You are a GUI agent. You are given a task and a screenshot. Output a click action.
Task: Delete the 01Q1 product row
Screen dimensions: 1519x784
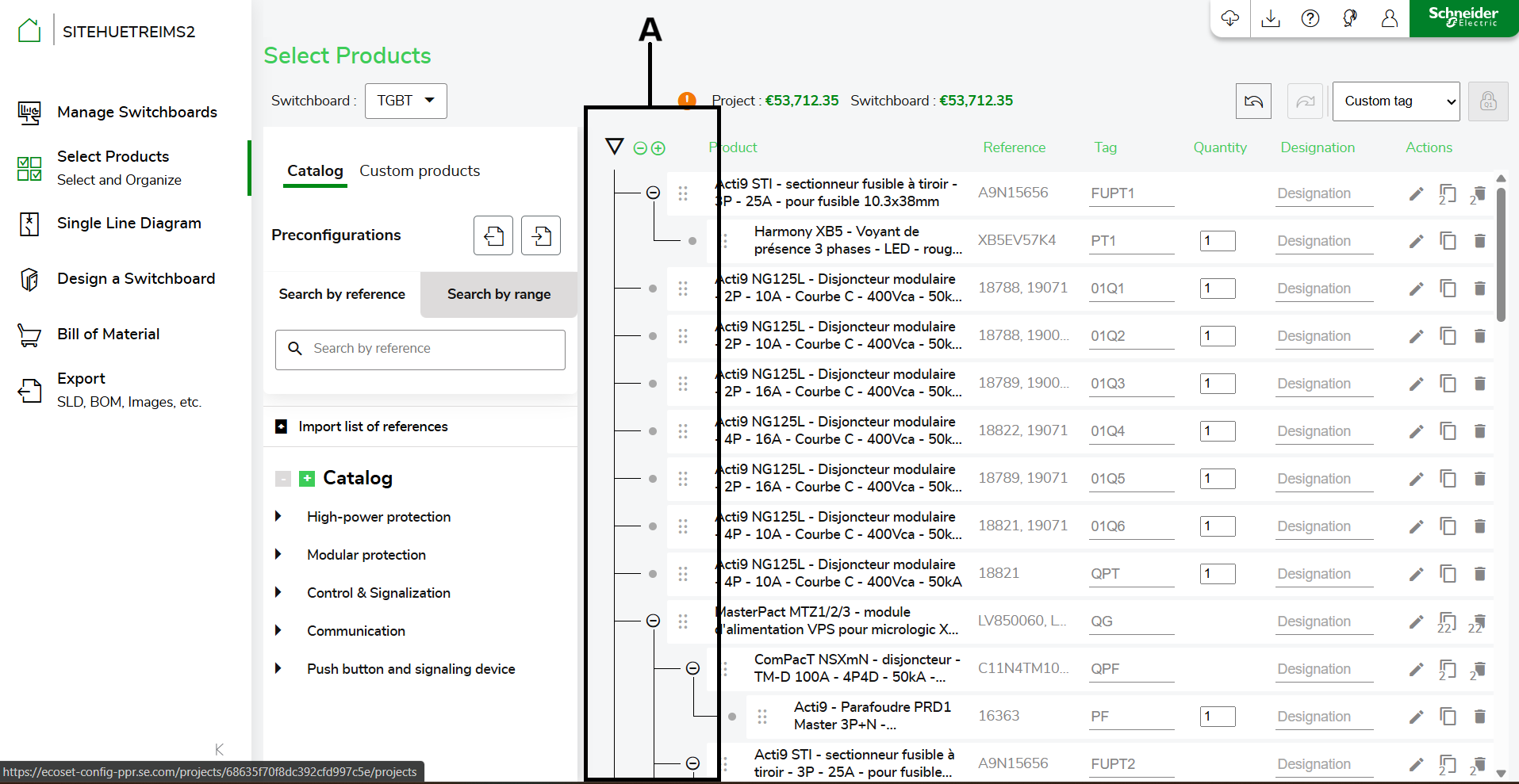(x=1479, y=289)
